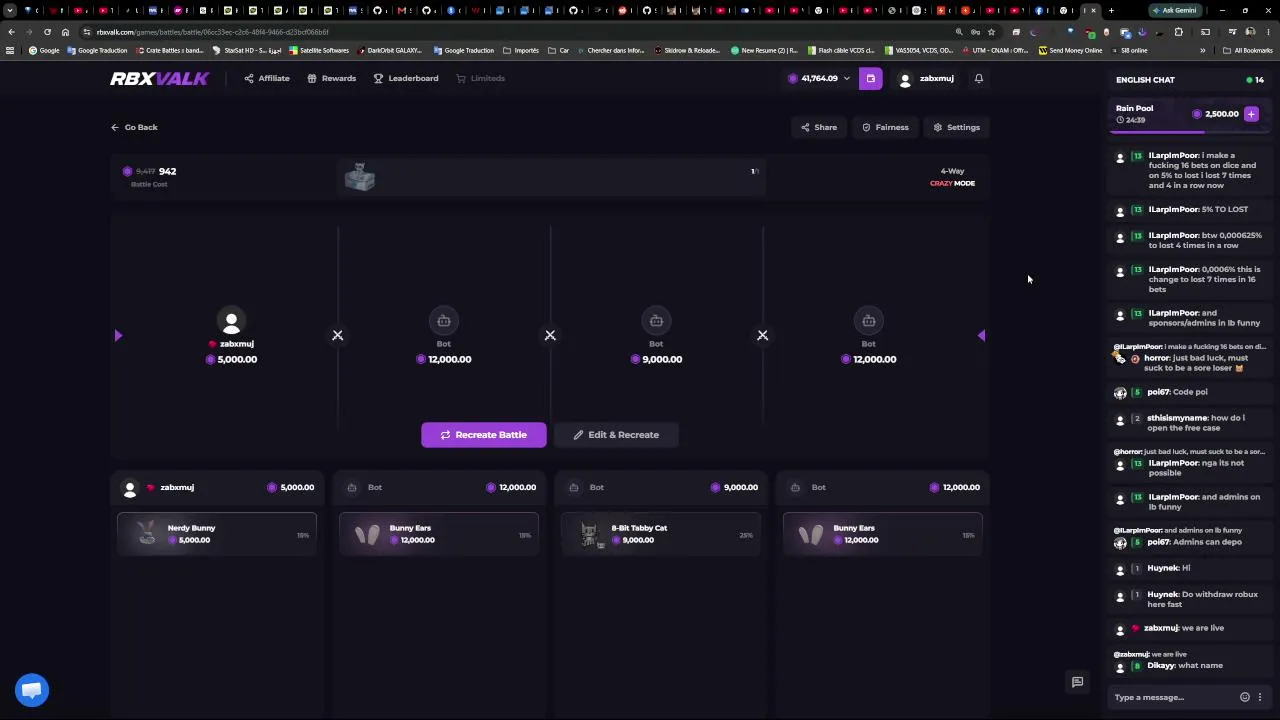Click the ENGLISH CHAT header
1280x720 pixels.
[1145, 80]
